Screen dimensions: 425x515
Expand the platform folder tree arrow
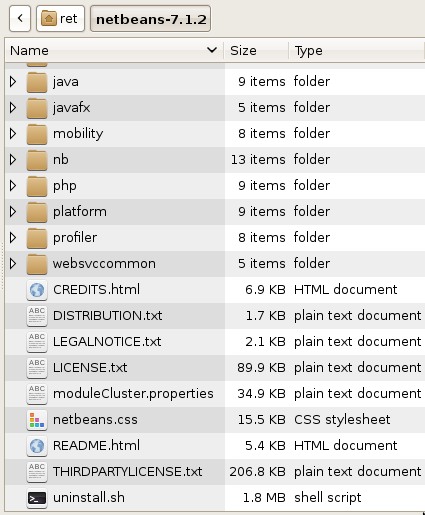tap(13, 212)
